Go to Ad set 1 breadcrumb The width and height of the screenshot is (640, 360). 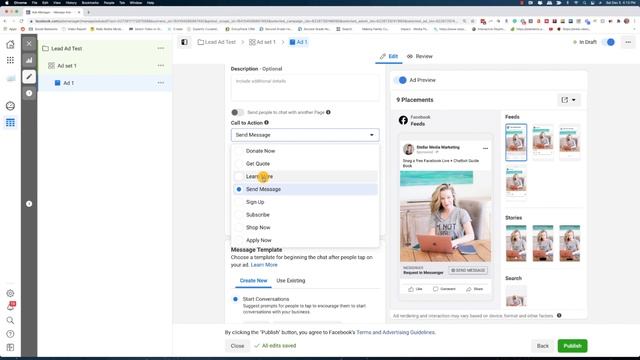coord(262,42)
